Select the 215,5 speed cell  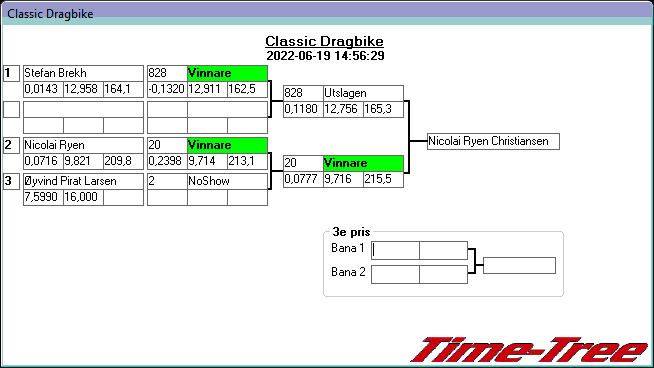[383, 179]
